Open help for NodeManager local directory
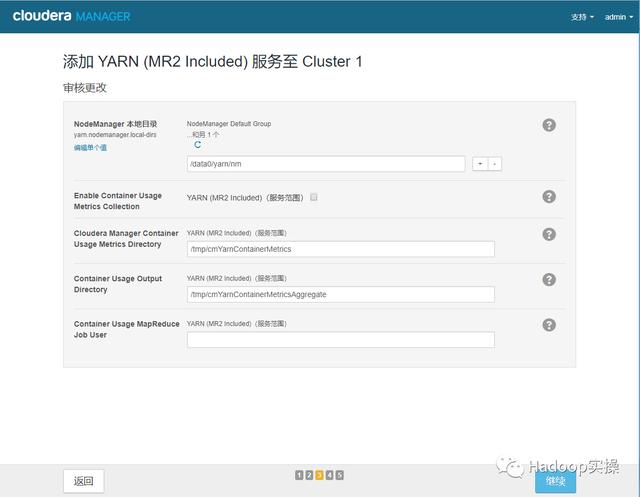 point(549,125)
